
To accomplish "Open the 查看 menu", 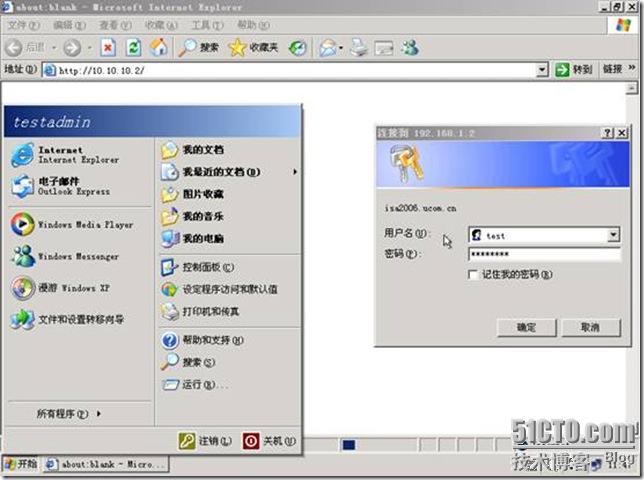I will [115, 25].
